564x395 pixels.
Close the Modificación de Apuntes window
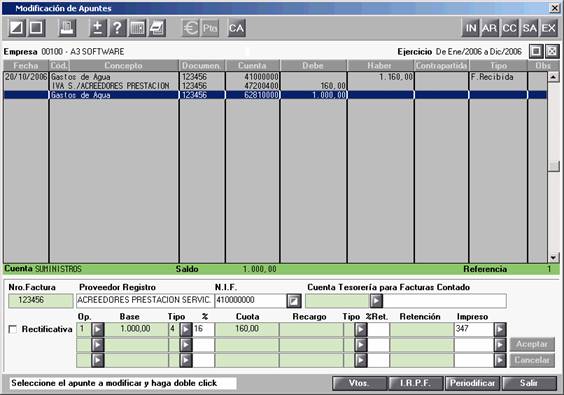point(555,8)
